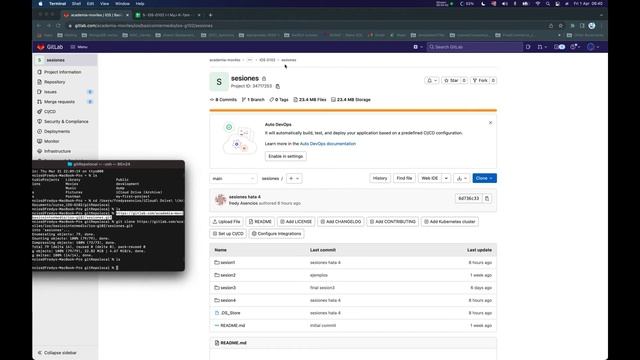
Task: Click the History button
Action: tap(380, 178)
